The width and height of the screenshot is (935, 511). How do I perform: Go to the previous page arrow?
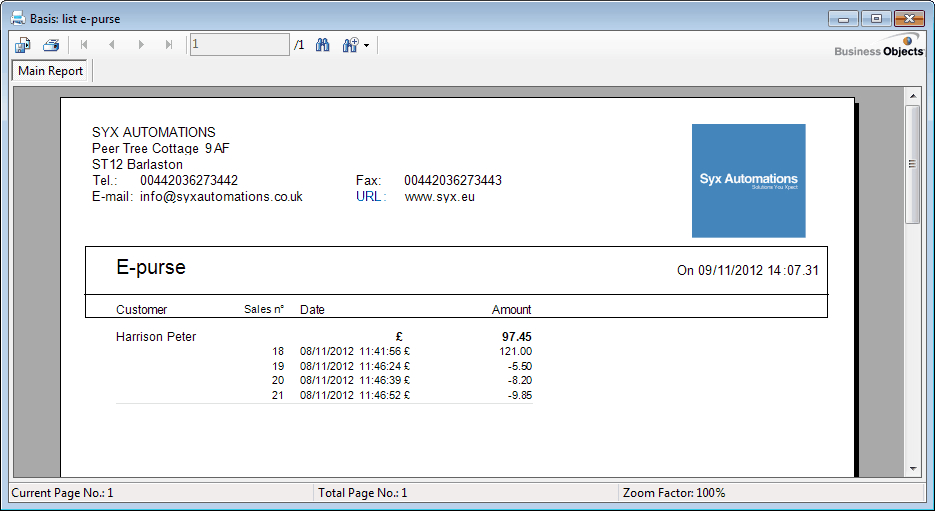click(x=112, y=45)
